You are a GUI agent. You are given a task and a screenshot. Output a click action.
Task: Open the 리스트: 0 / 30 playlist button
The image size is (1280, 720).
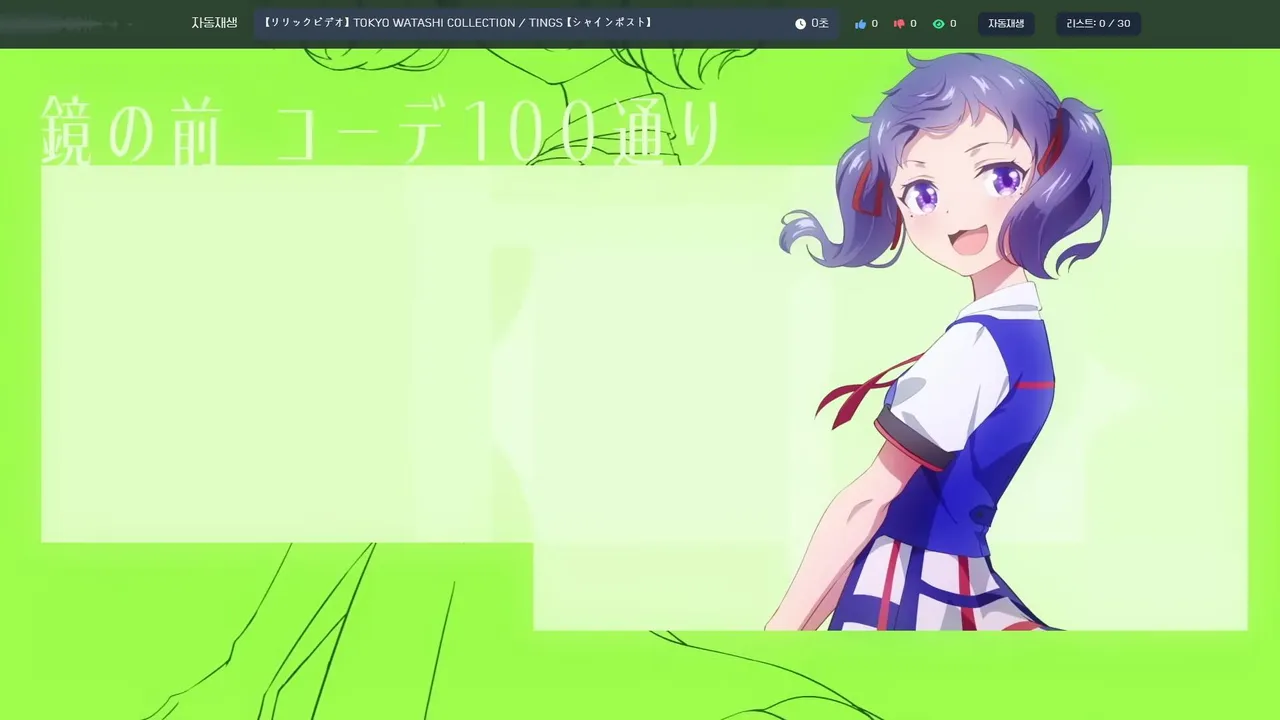tap(1098, 23)
